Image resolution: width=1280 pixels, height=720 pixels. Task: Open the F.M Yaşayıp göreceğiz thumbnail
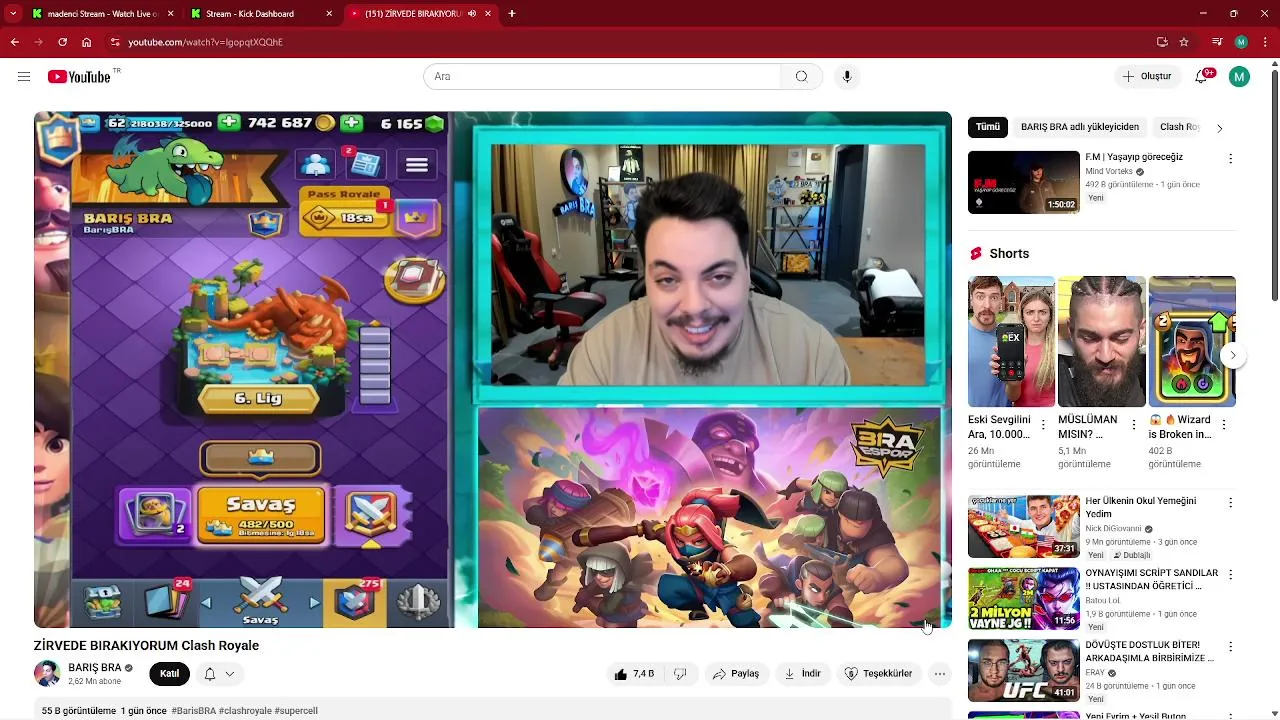1024,182
